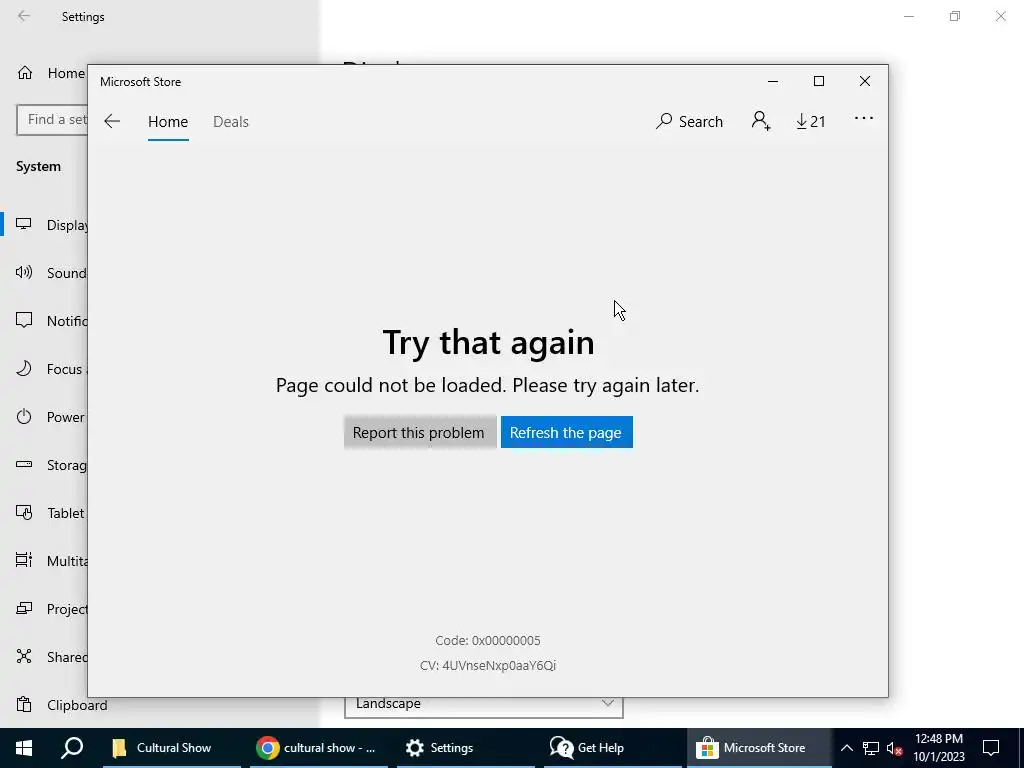Image resolution: width=1024 pixels, height=768 pixels.
Task: Open Multitasking in Settings sidebar
Action: tap(46, 561)
